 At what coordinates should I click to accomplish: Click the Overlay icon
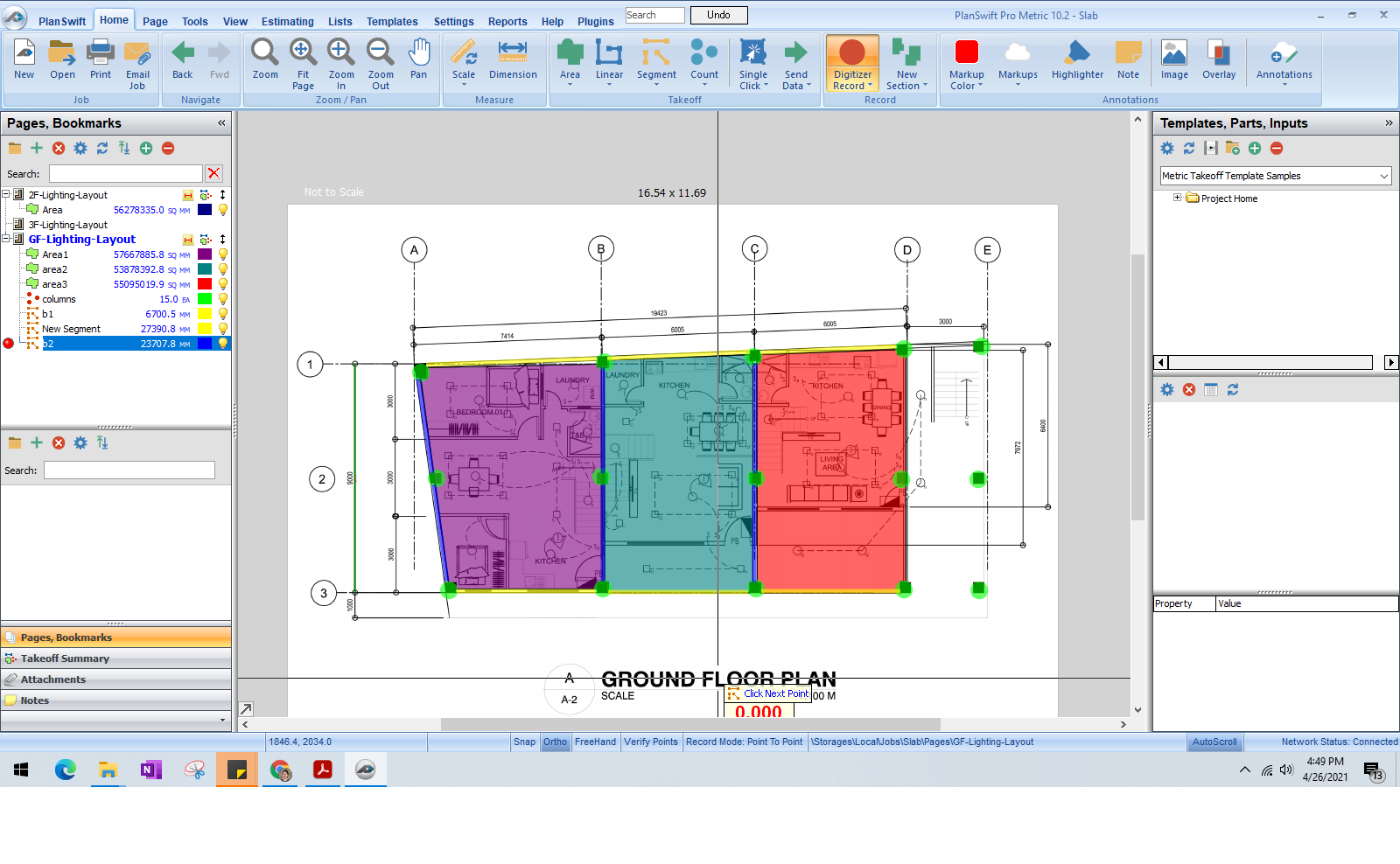pos(1219,57)
